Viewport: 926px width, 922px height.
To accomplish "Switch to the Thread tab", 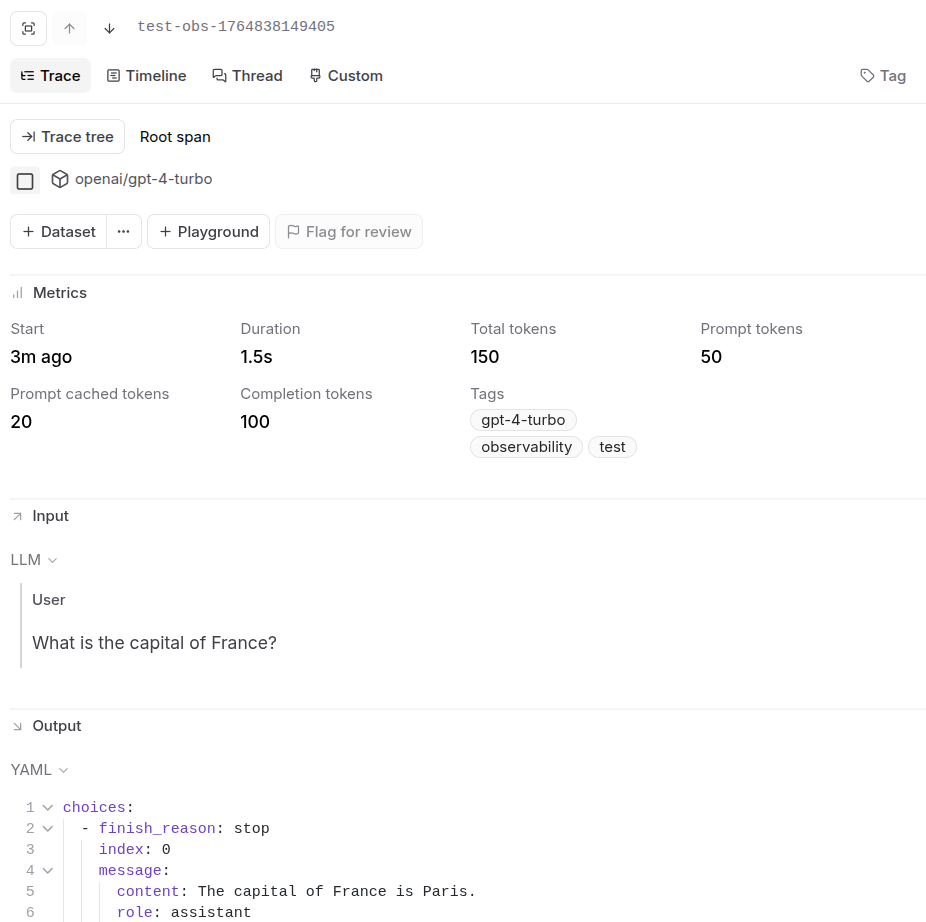I will point(247,76).
